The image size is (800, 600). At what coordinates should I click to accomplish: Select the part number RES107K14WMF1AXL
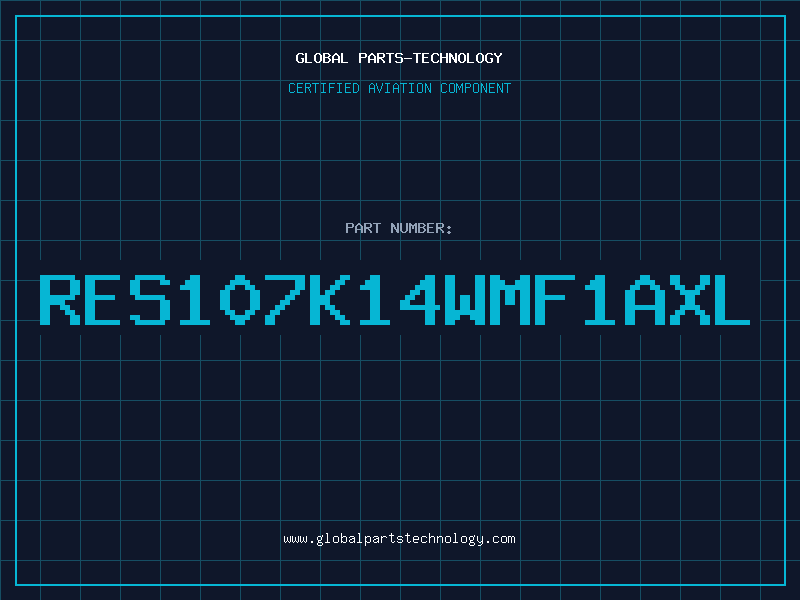pos(395,300)
